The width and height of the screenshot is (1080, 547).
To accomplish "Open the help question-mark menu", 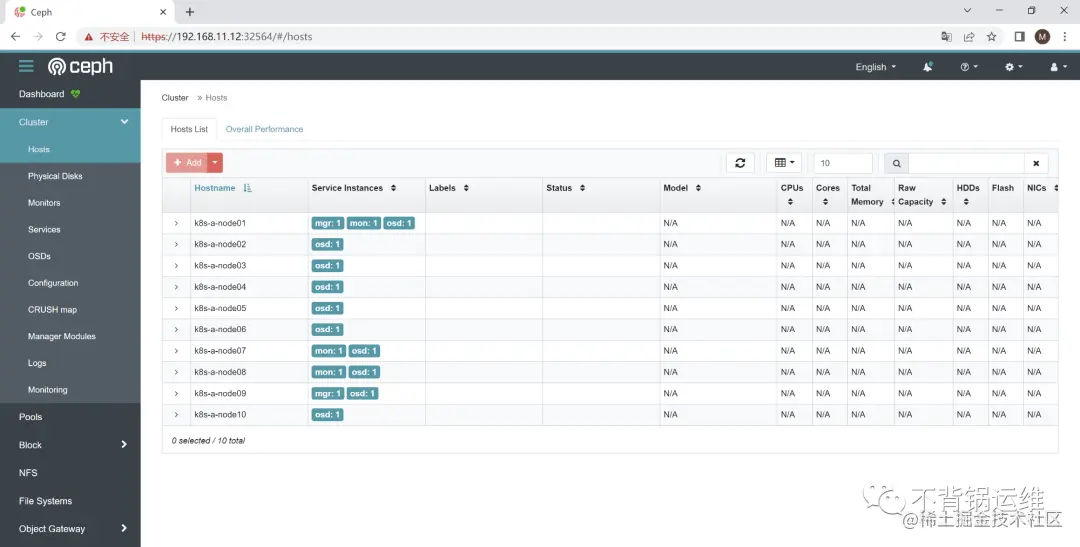I will pyautogui.click(x=969, y=67).
